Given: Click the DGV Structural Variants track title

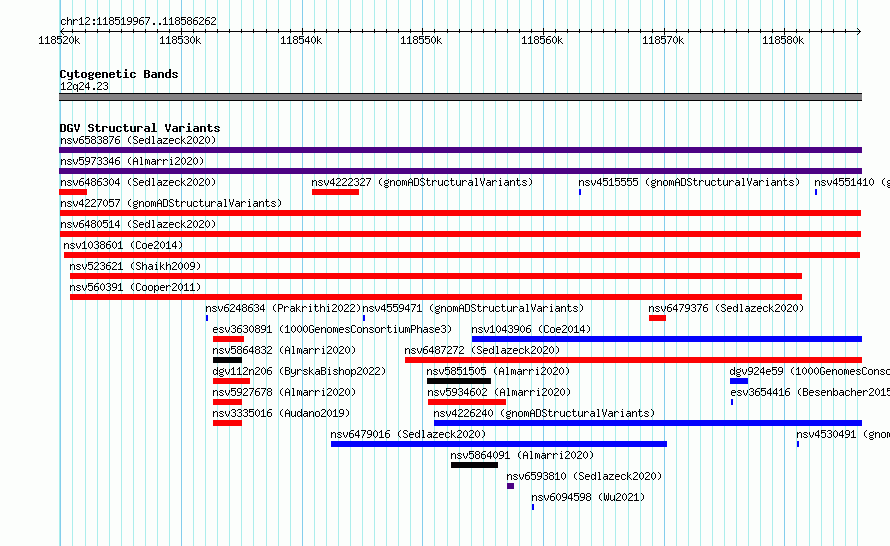Looking at the screenshot, I should [x=140, y=128].
